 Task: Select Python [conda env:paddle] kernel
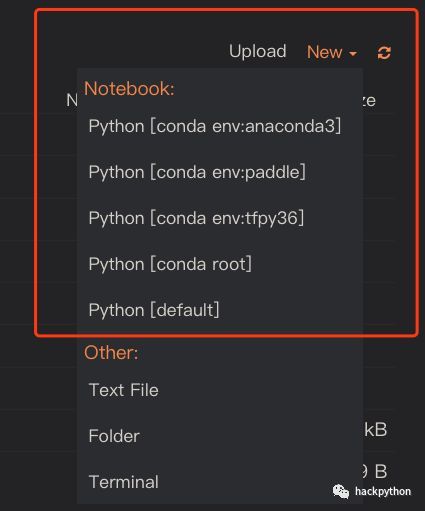pyautogui.click(x=197, y=172)
